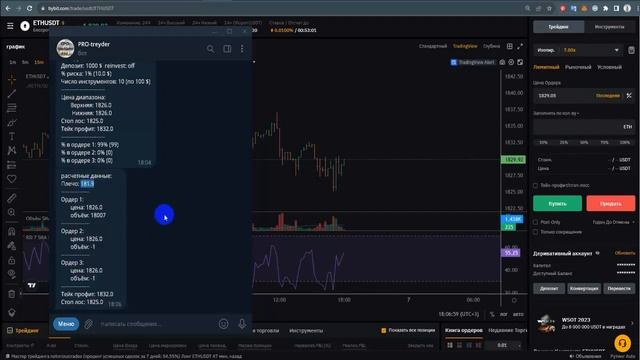Click the ETHUSDT coin logo

pyautogui.click(x=25, y=26)
